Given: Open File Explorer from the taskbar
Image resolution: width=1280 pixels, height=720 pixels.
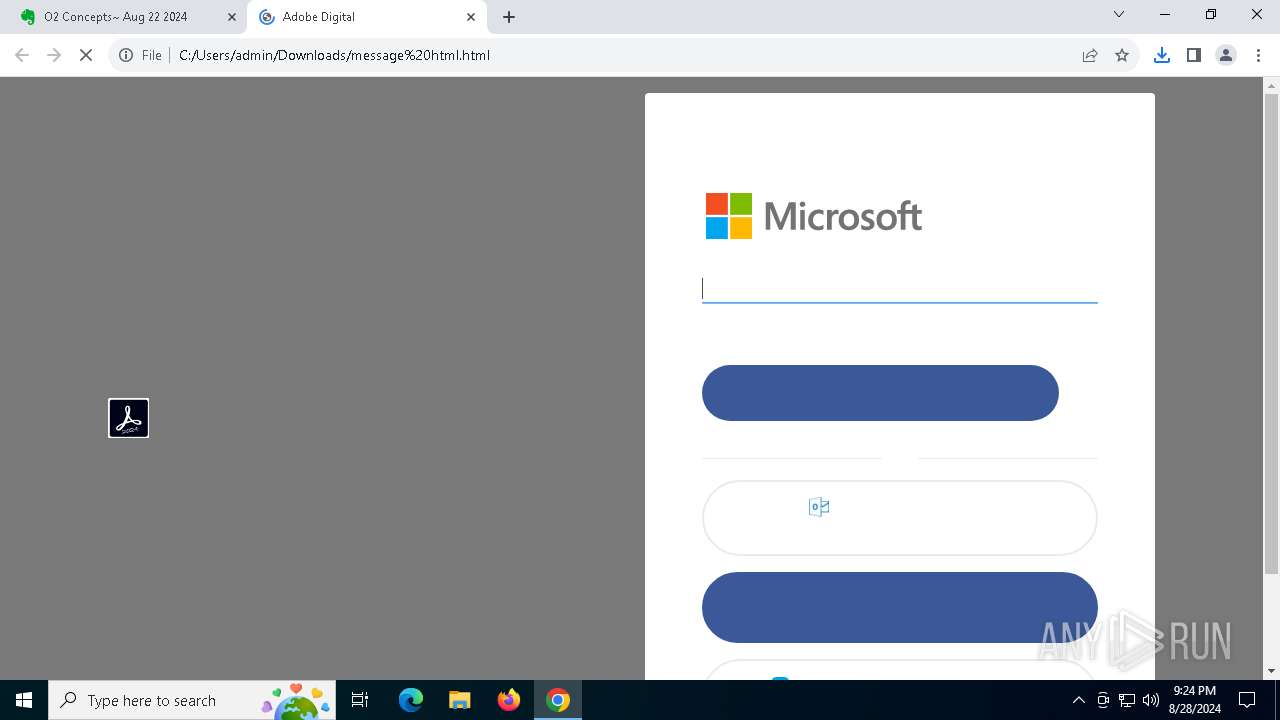Looking at the screenshot, I should point(460,700).
